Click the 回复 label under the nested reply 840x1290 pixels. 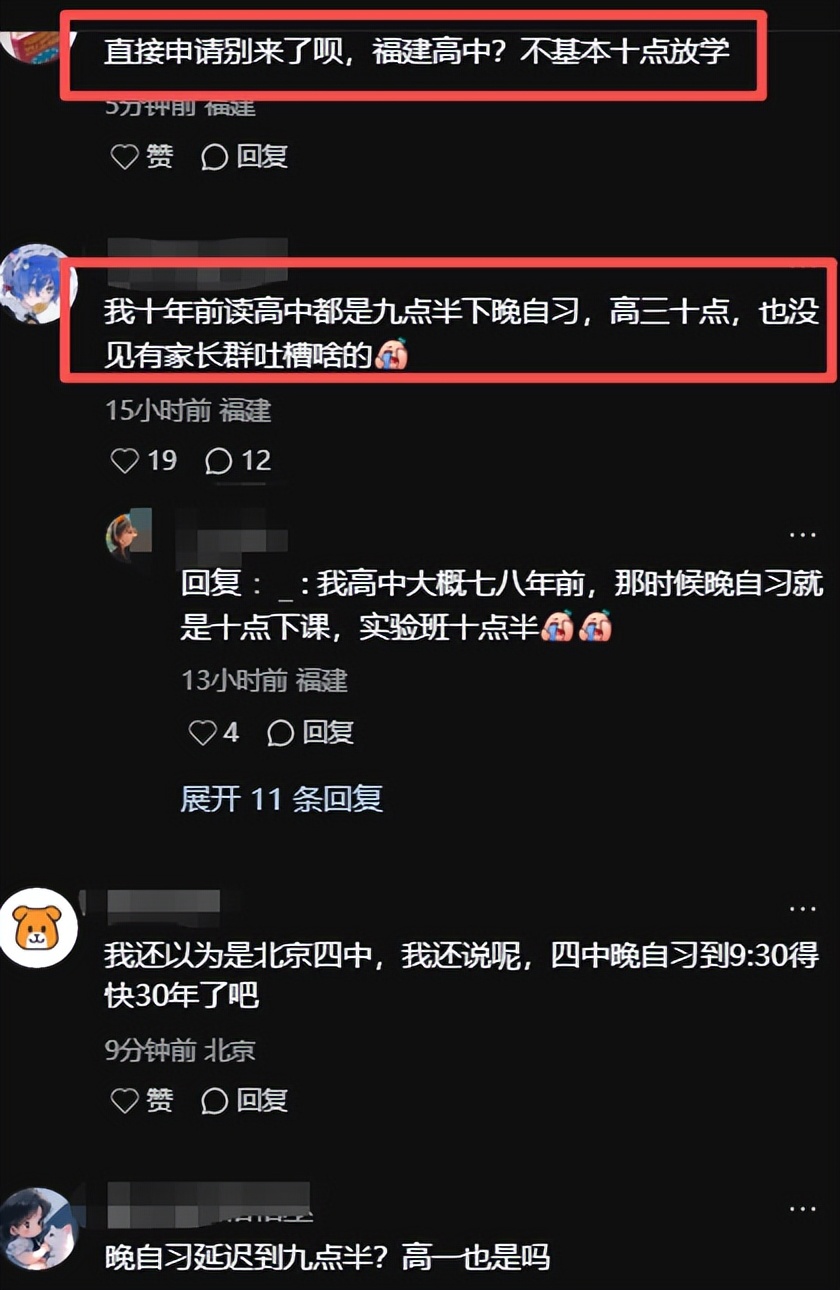[x=328, y=733]
